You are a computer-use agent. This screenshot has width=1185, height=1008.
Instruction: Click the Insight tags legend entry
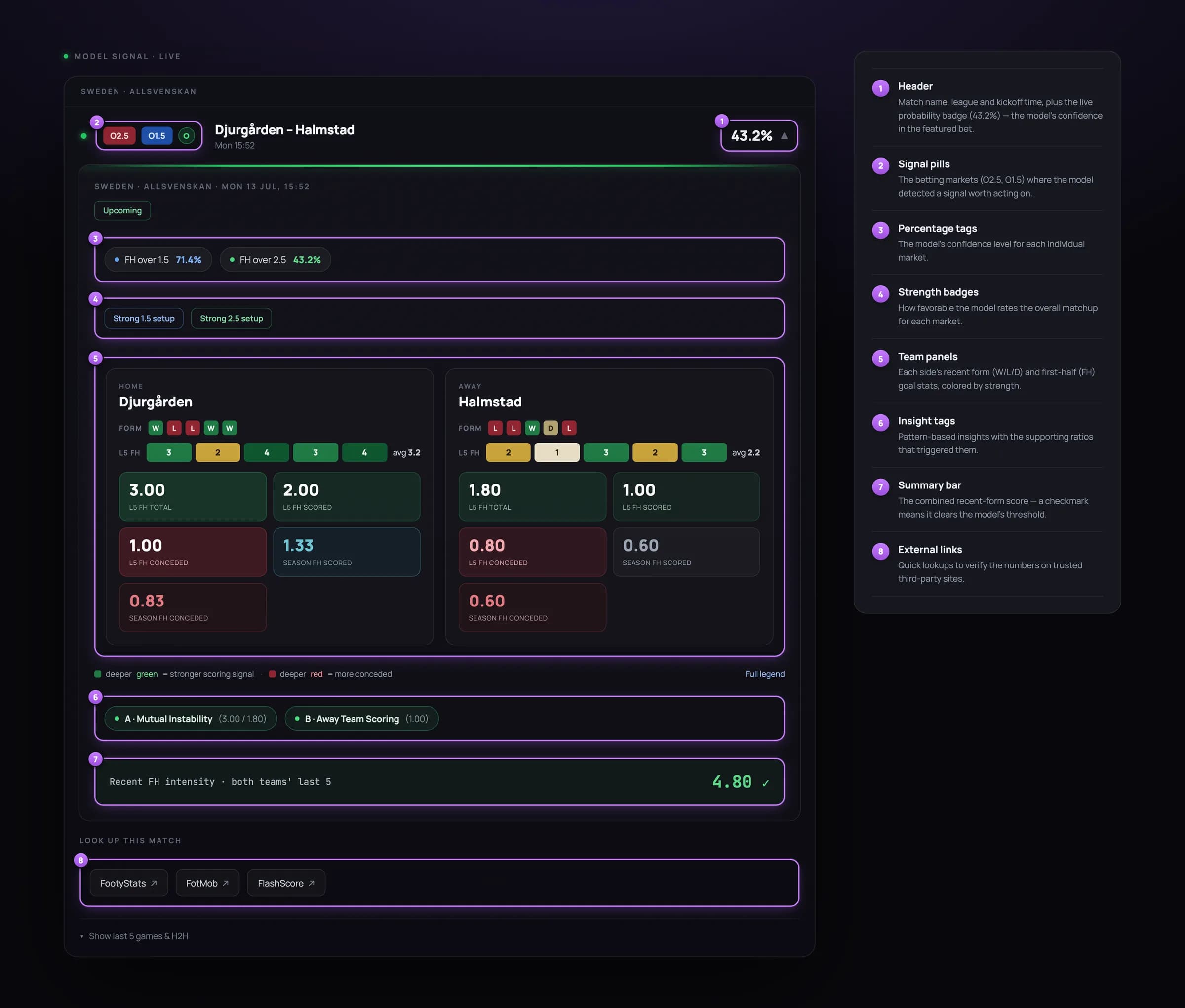[x=987, y=435]
